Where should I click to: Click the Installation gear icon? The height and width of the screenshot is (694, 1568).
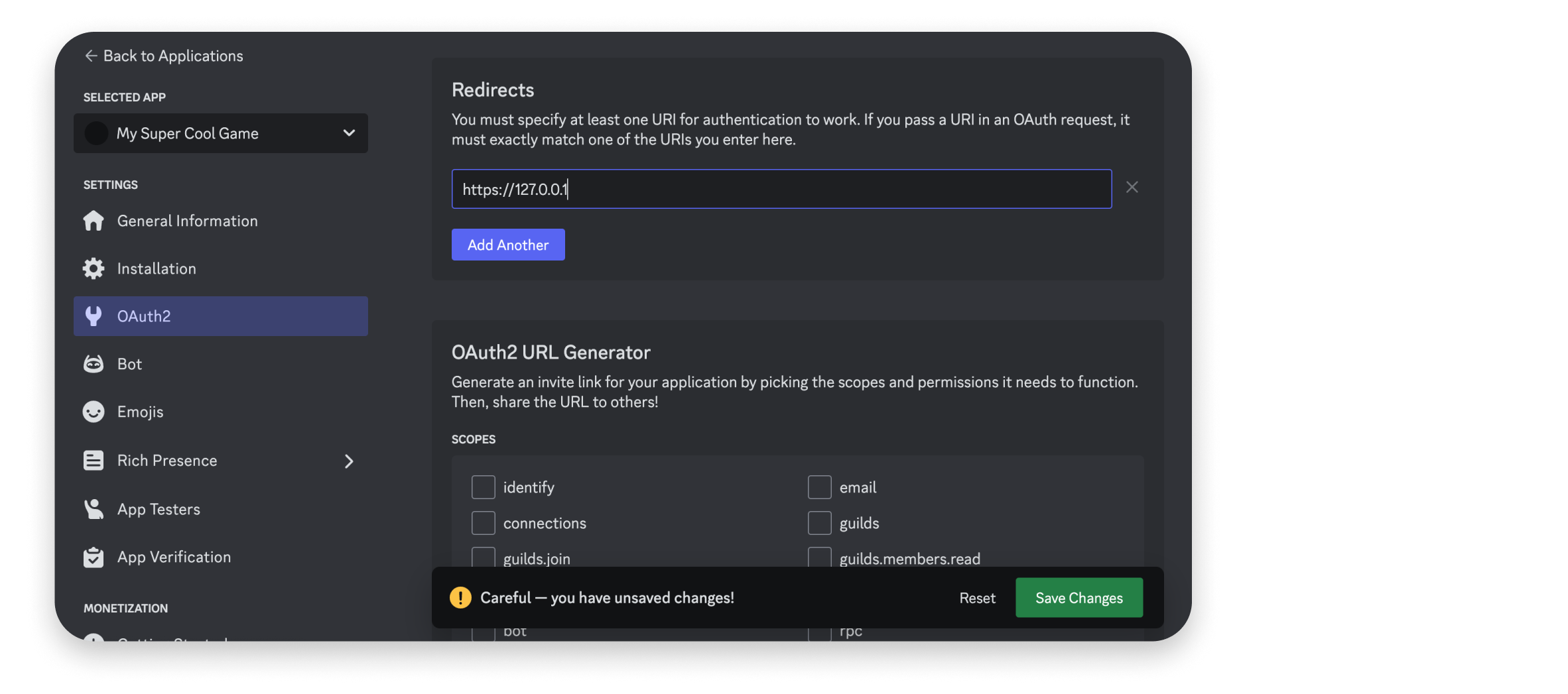pyautogui.click(x=94, y=268)
